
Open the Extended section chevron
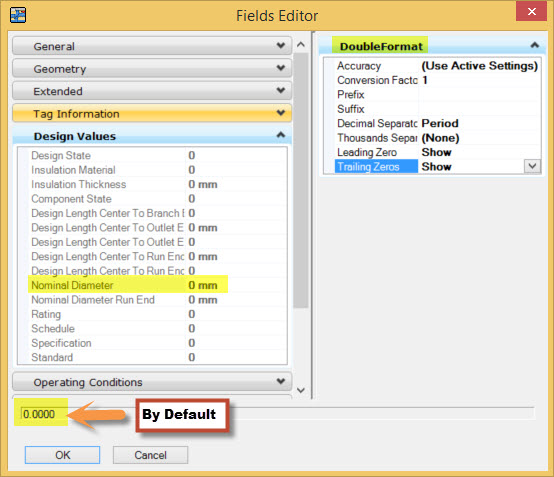pyautogui.click(x=281, y=90)
